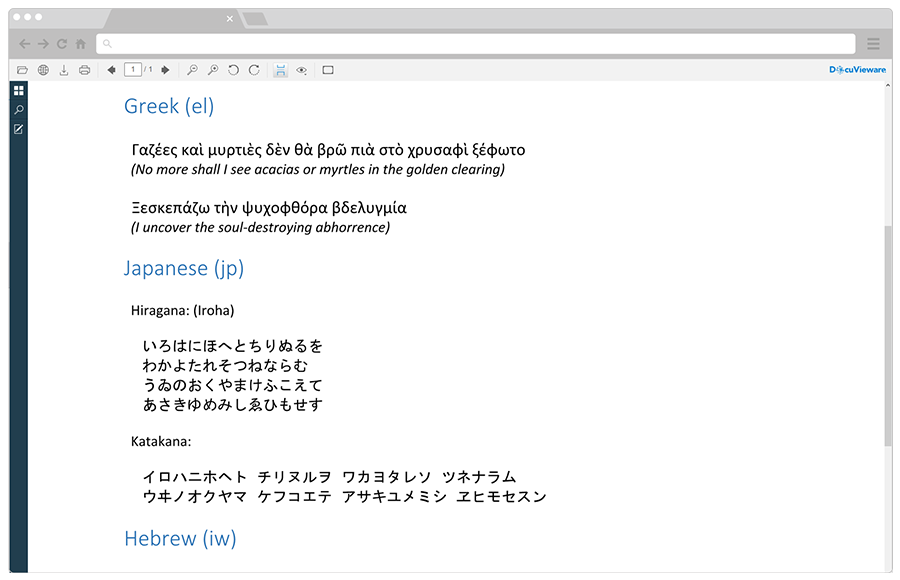Click the browser forward arrow
This screenshot has width=900, height=580.
coord(43,44)
